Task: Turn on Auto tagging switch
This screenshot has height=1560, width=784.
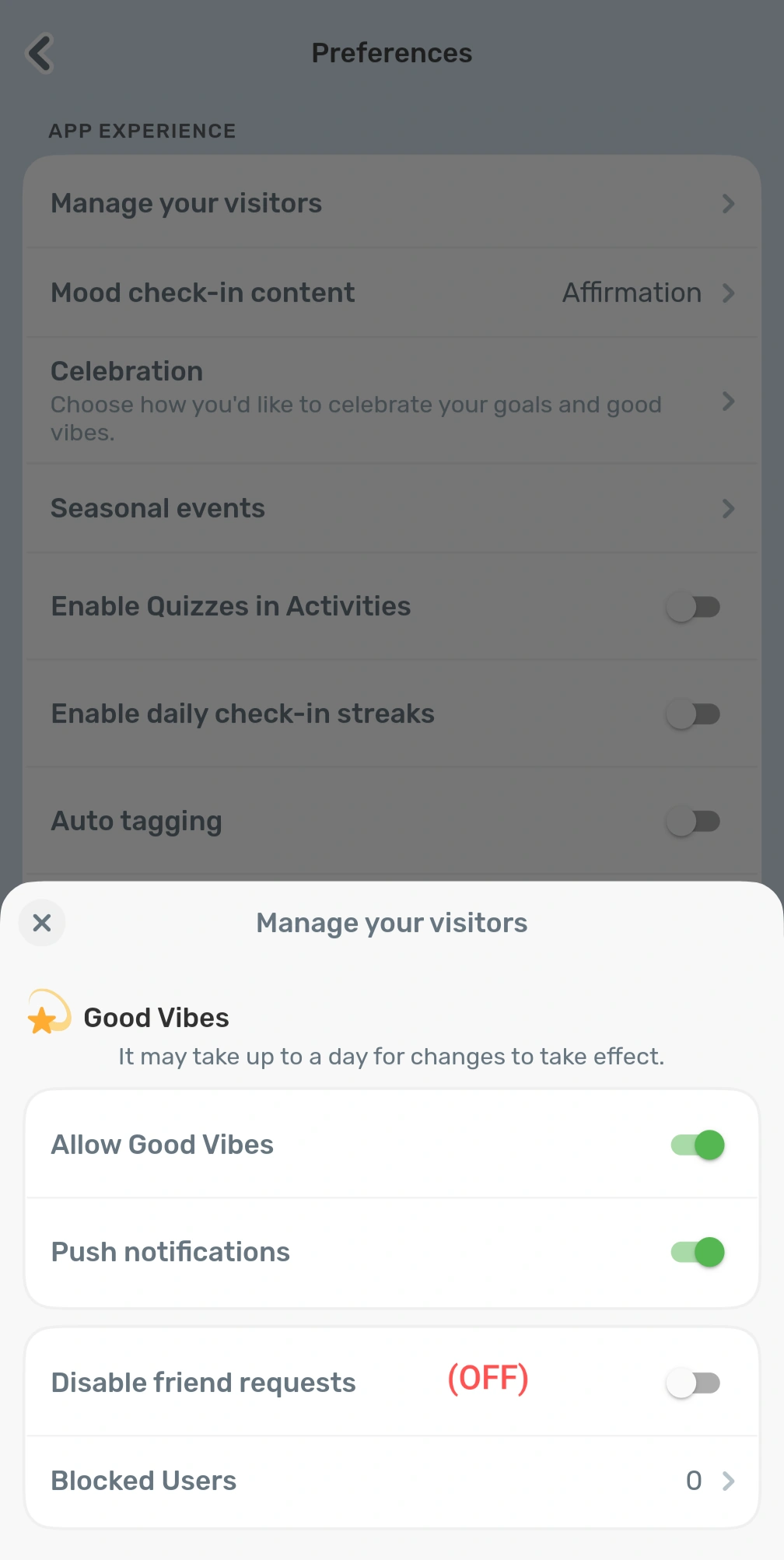Action: coord(692,822)
